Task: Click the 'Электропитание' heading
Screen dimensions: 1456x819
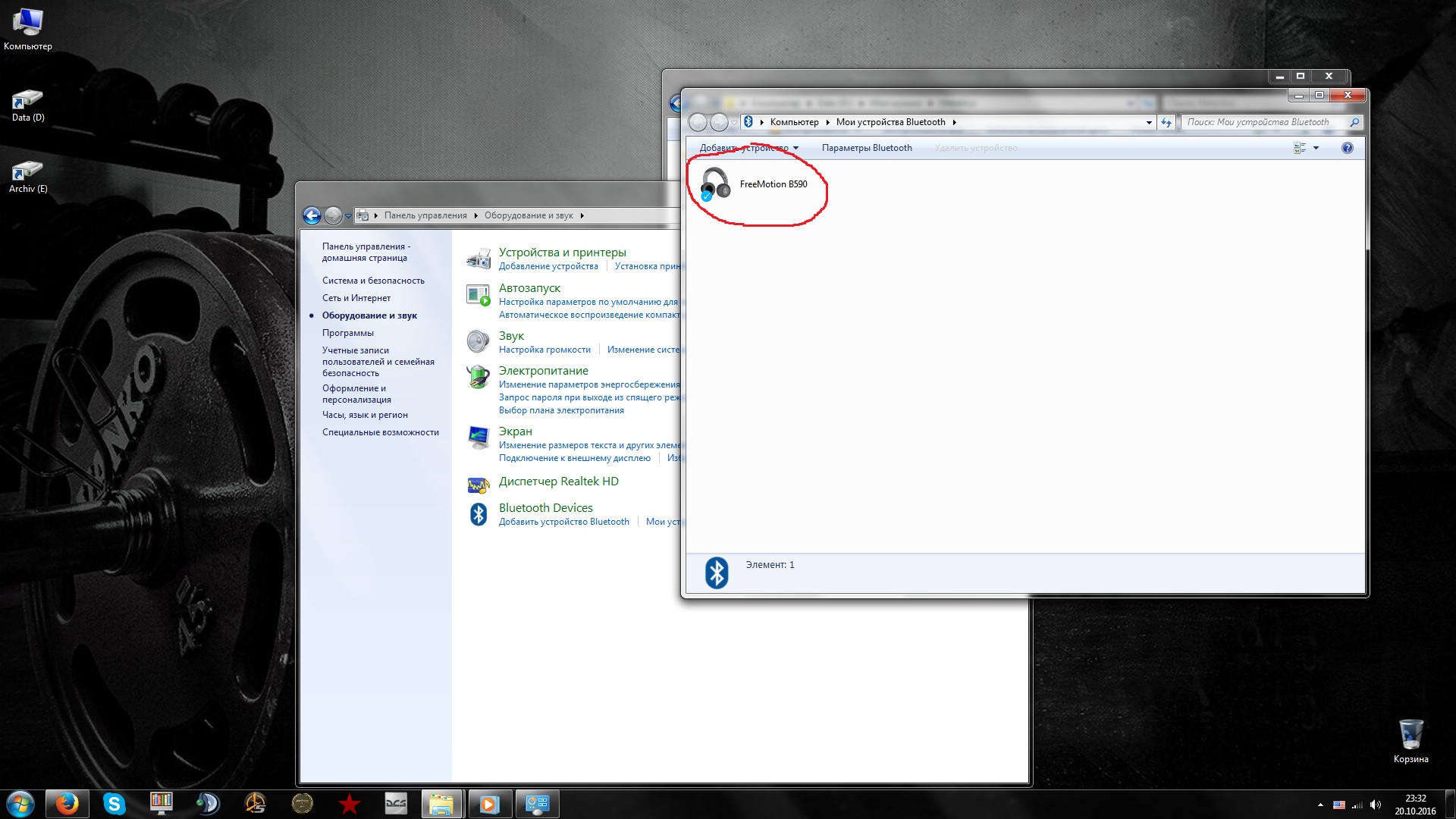Action: click(543, 371)
